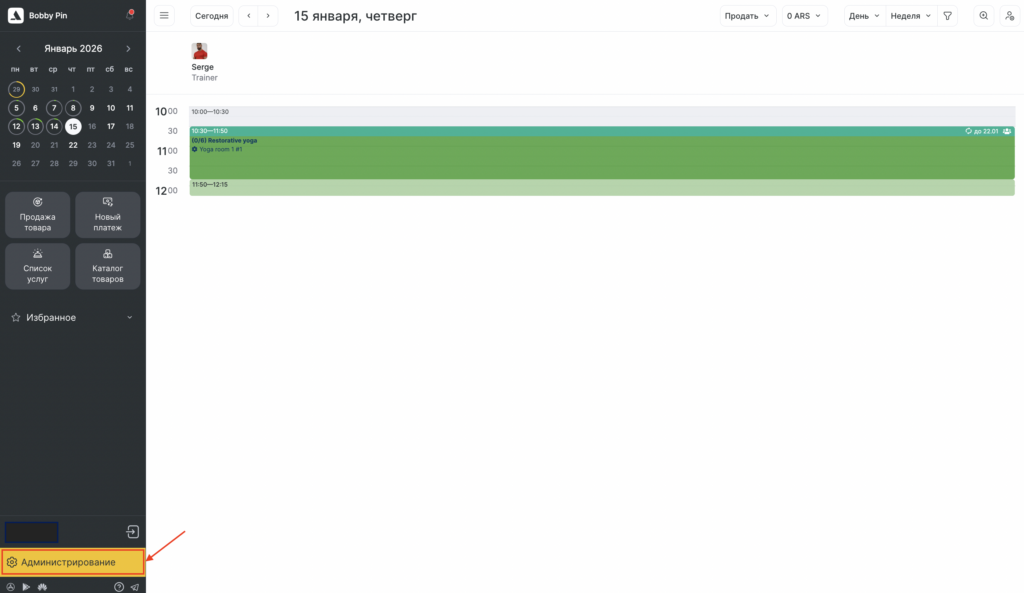
Task: Go to next month in mini calendar
Action: pyautogui.click(x=128, y=49)
